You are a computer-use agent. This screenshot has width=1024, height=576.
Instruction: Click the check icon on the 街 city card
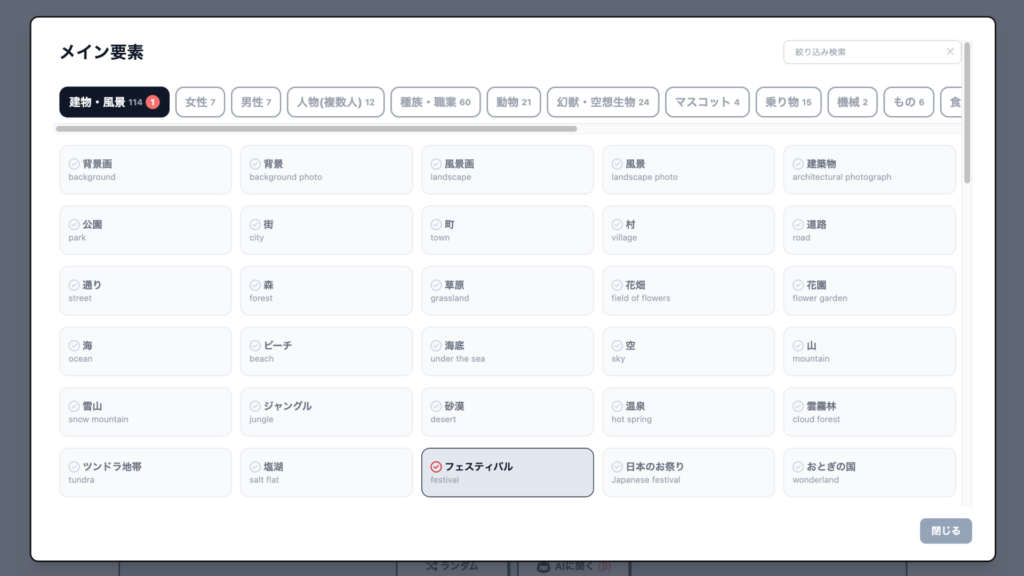click(253, 224)
